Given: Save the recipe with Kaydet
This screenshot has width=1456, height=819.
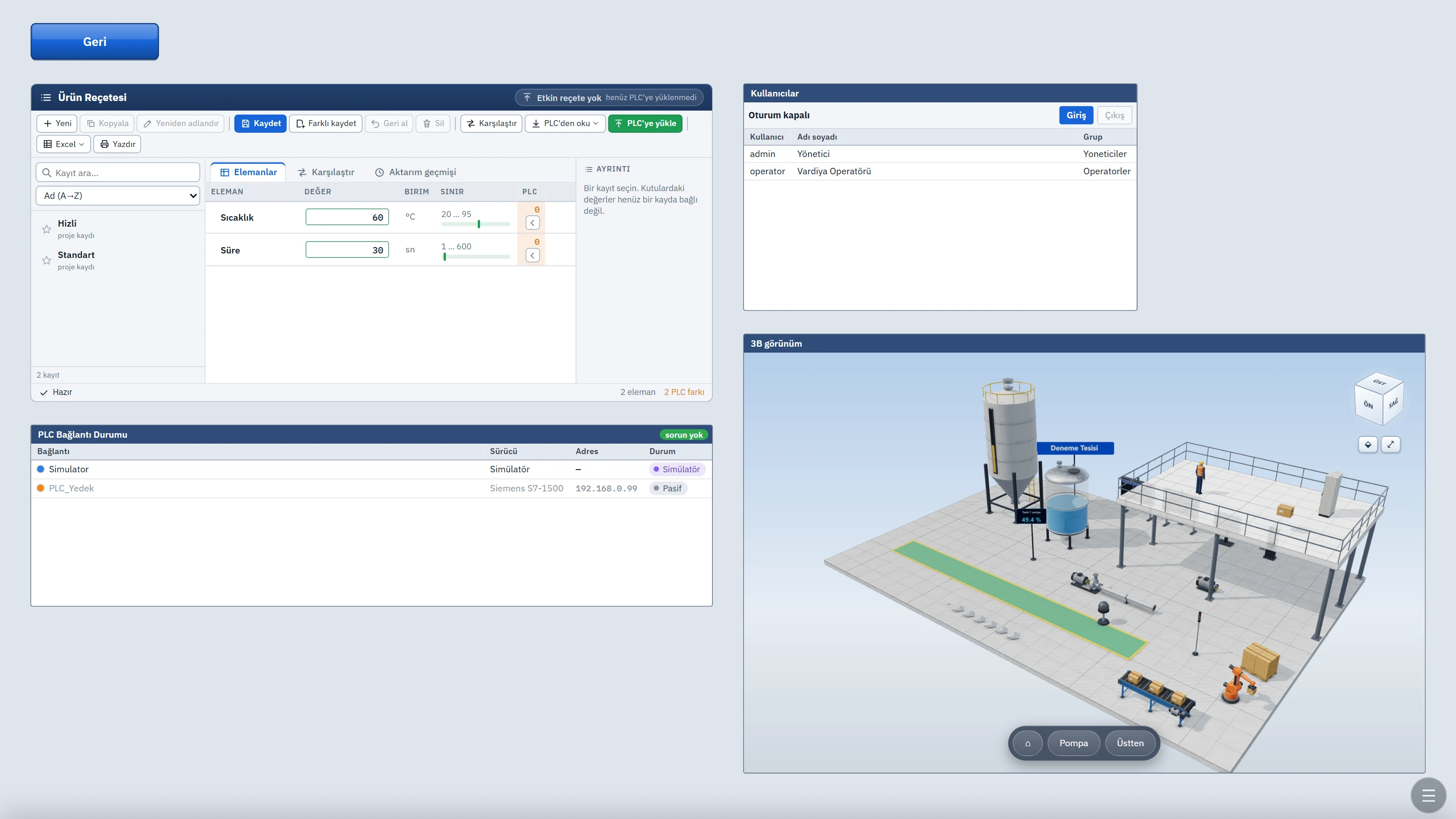Looking at the screenshot, I should pyautogui.click(x=261, y=123).
